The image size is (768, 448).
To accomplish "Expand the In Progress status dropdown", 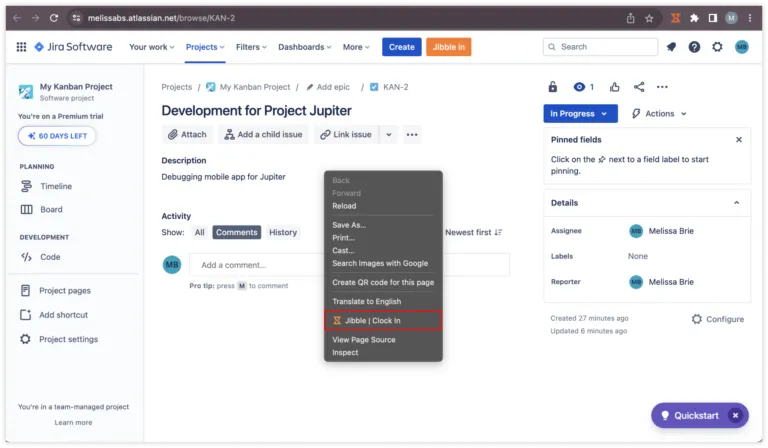I will [x=580, y=113].
